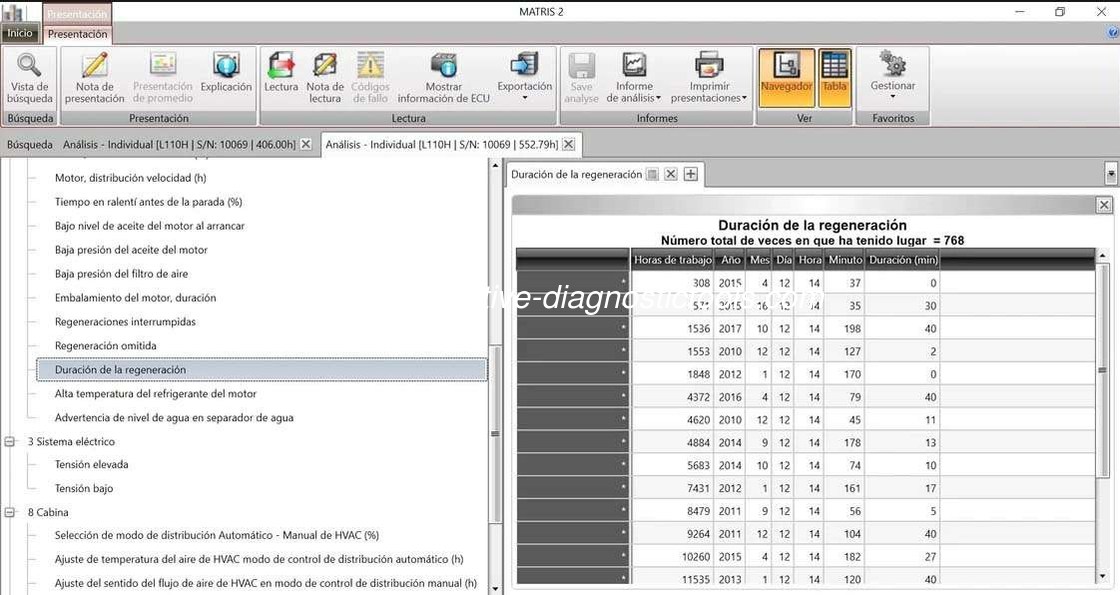This screenshot has height=595, width=1120.
Task: Click the Lectura ribbon icon
Action: 281,75
